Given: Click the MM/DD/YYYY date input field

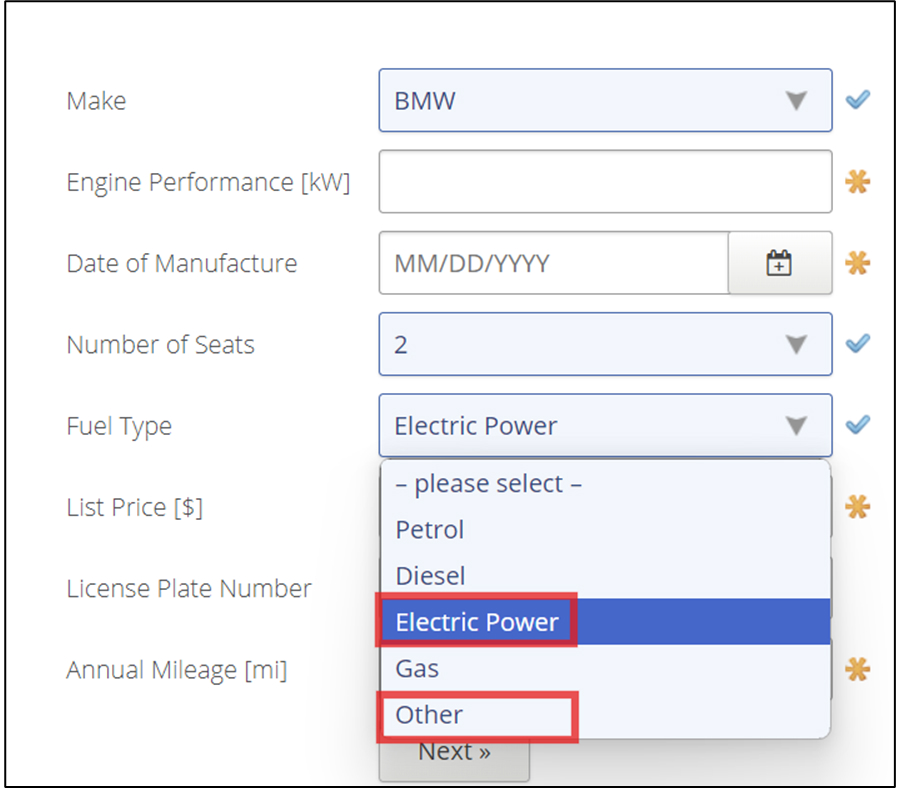Looking at the screenshot, I should [554, 263].
